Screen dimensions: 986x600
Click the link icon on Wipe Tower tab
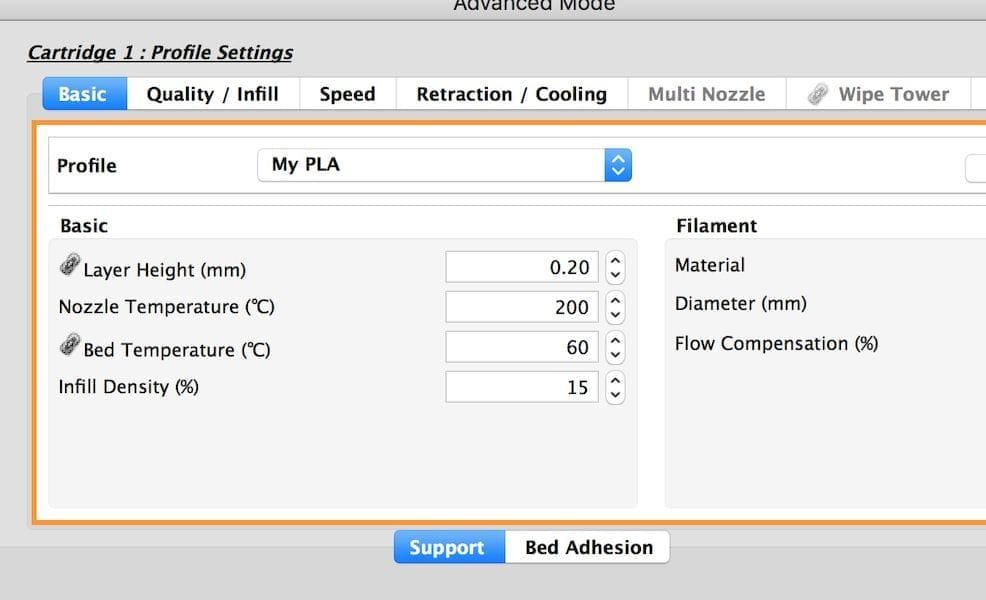pos(818,94)
